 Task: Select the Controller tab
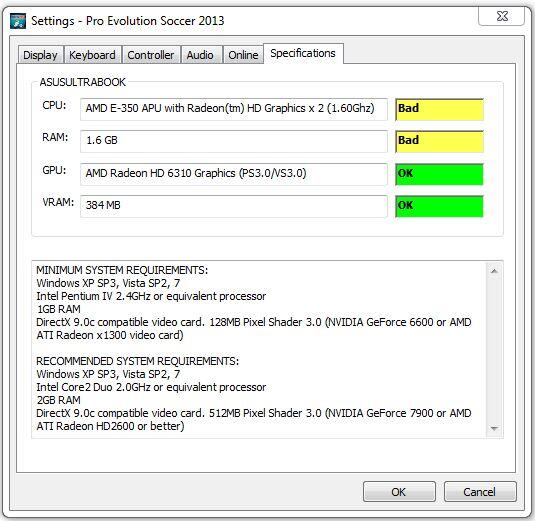tap(151, 55)
